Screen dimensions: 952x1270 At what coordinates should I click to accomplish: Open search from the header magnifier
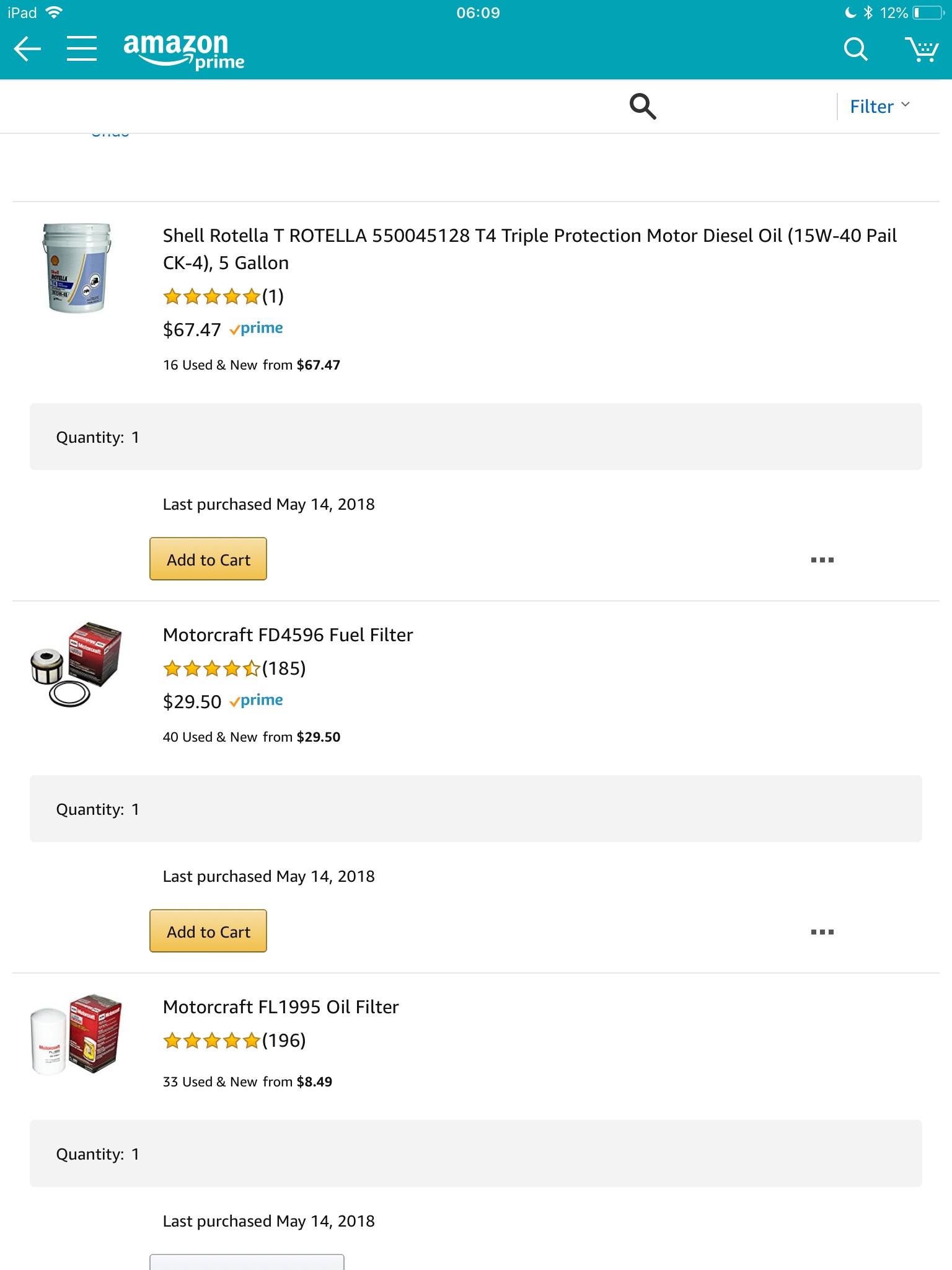click(x=855, y=49)
